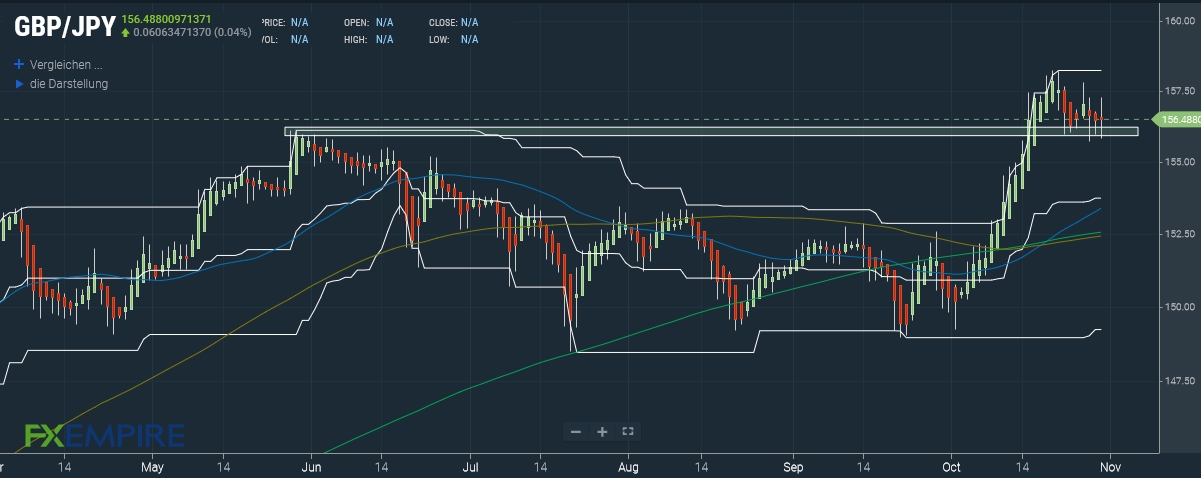The height and width of the screenshot is (478, 1201).
Task: Click the CLOSE N/A readout
Action: click(x=454, y=22)
